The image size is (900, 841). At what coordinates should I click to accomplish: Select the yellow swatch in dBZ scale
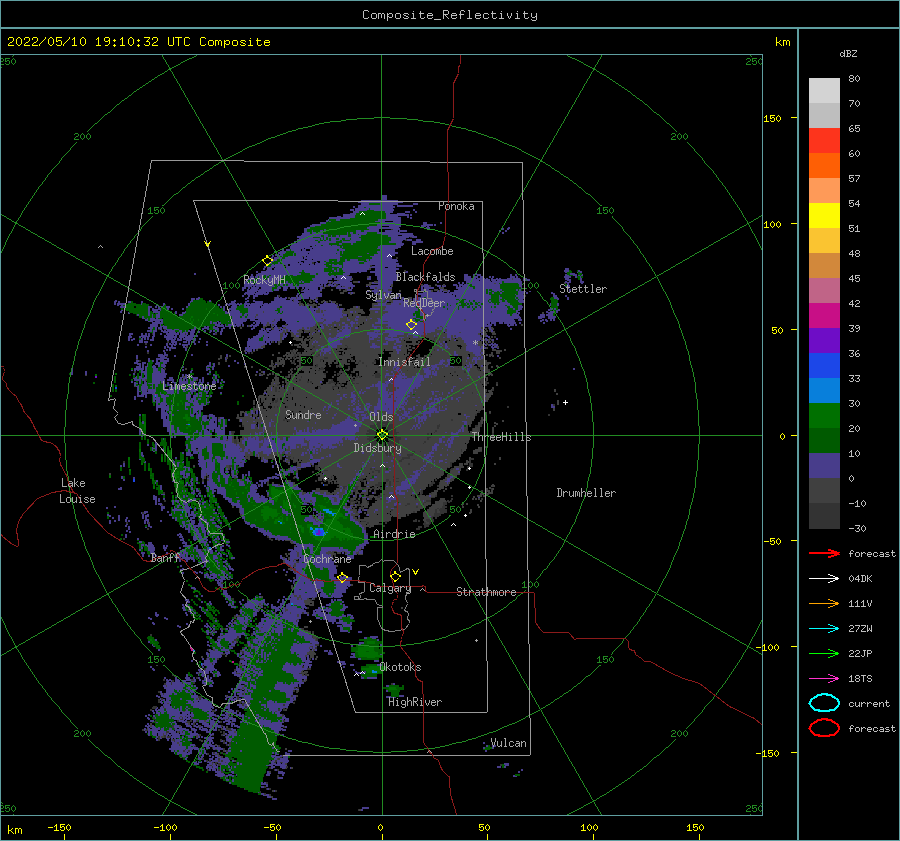pyautogui.click(x=824, y=215)
